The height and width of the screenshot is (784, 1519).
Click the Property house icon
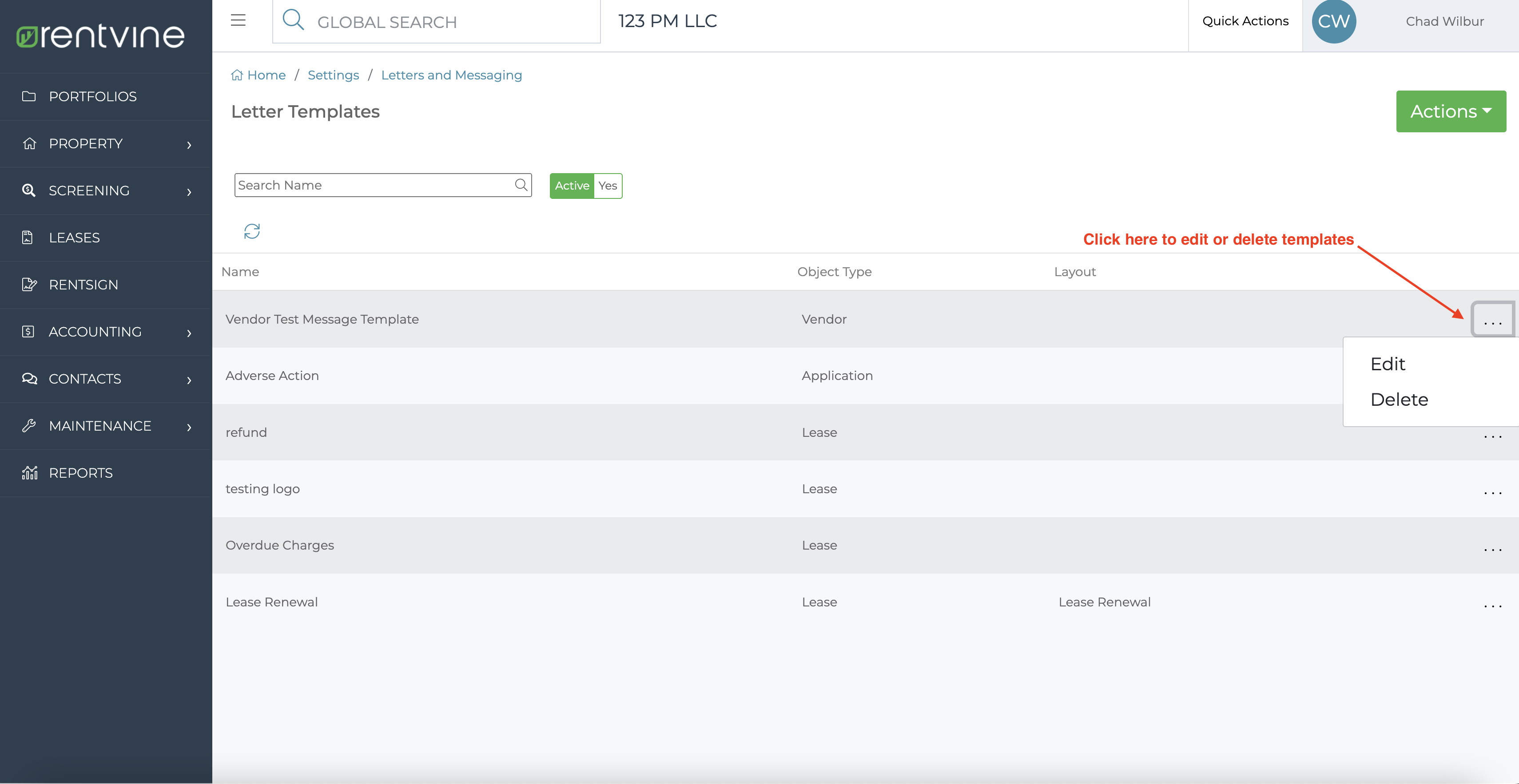(29, 143)
